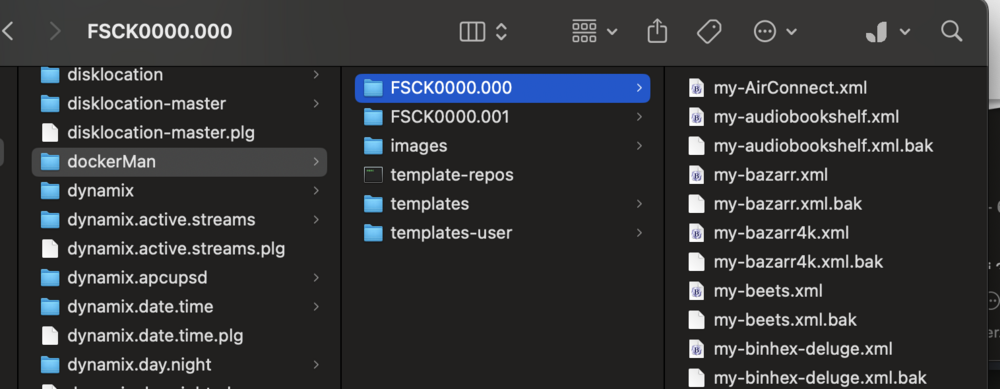1000x389 pixels.
Task: Expand the dynamix.apcupsd folder chevron
Action: coord(316,277)
